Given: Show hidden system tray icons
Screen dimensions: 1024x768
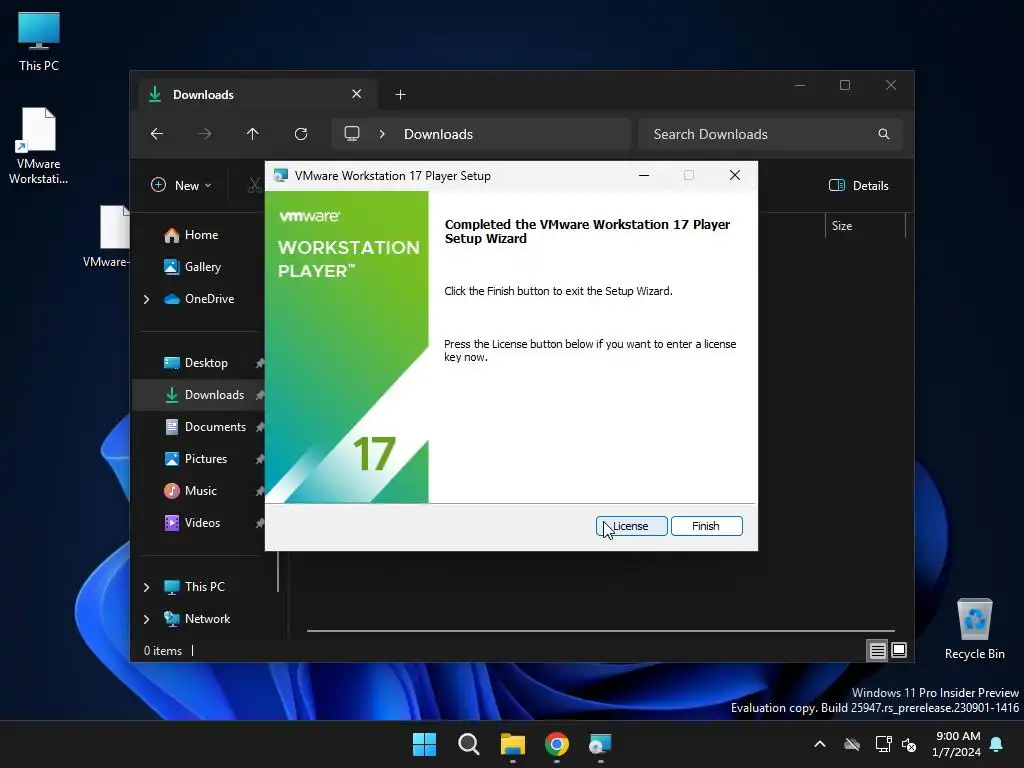Looking at the screenshot, I should click(x=820, y=744).
